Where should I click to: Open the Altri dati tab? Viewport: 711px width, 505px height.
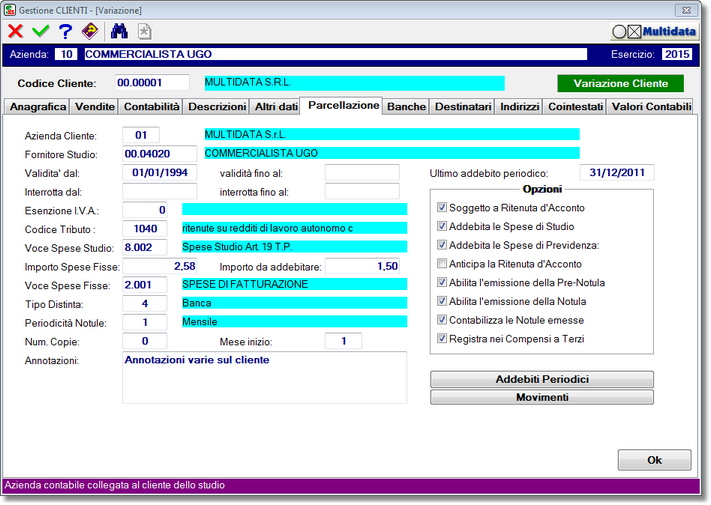tap(276, 107)
